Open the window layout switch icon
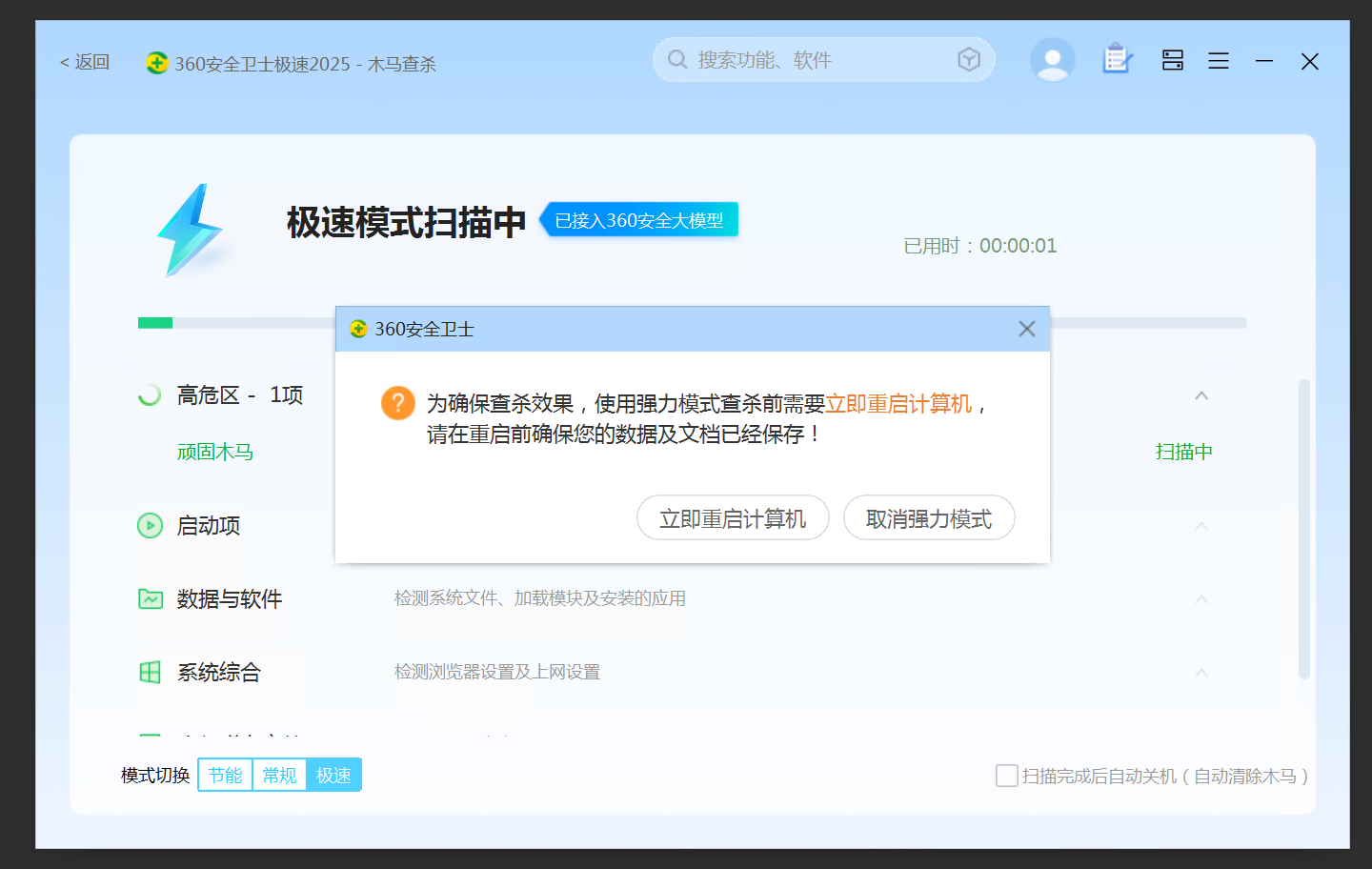Screen dimensions: 1372x869 coord(1172,61)
